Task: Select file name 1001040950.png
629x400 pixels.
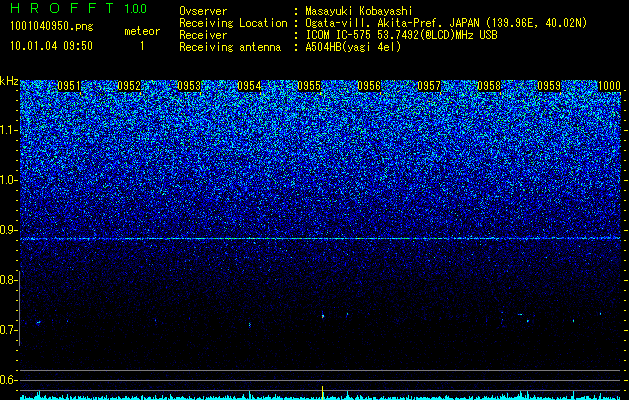Action: click(52, 27)
